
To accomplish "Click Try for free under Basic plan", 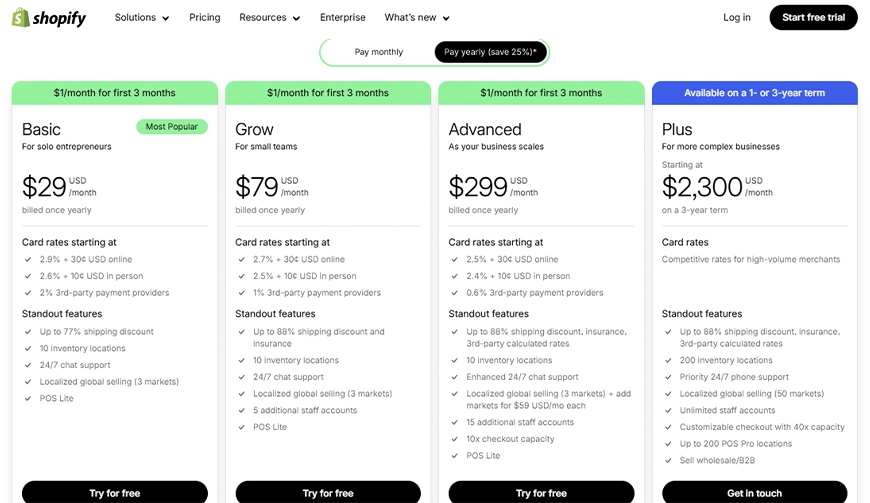I will pos(115,492).
